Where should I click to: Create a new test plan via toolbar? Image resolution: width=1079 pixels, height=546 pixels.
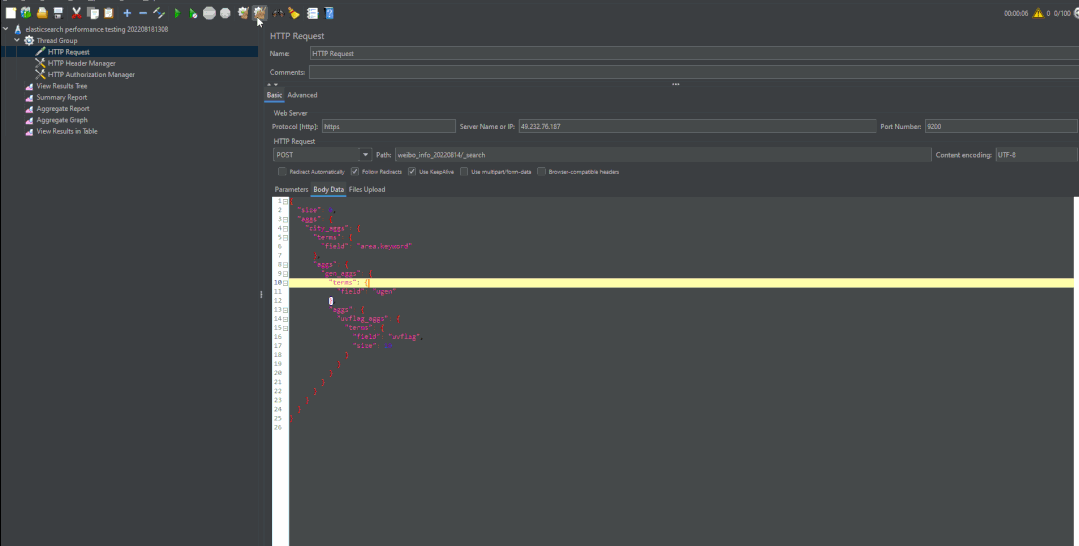10,13
